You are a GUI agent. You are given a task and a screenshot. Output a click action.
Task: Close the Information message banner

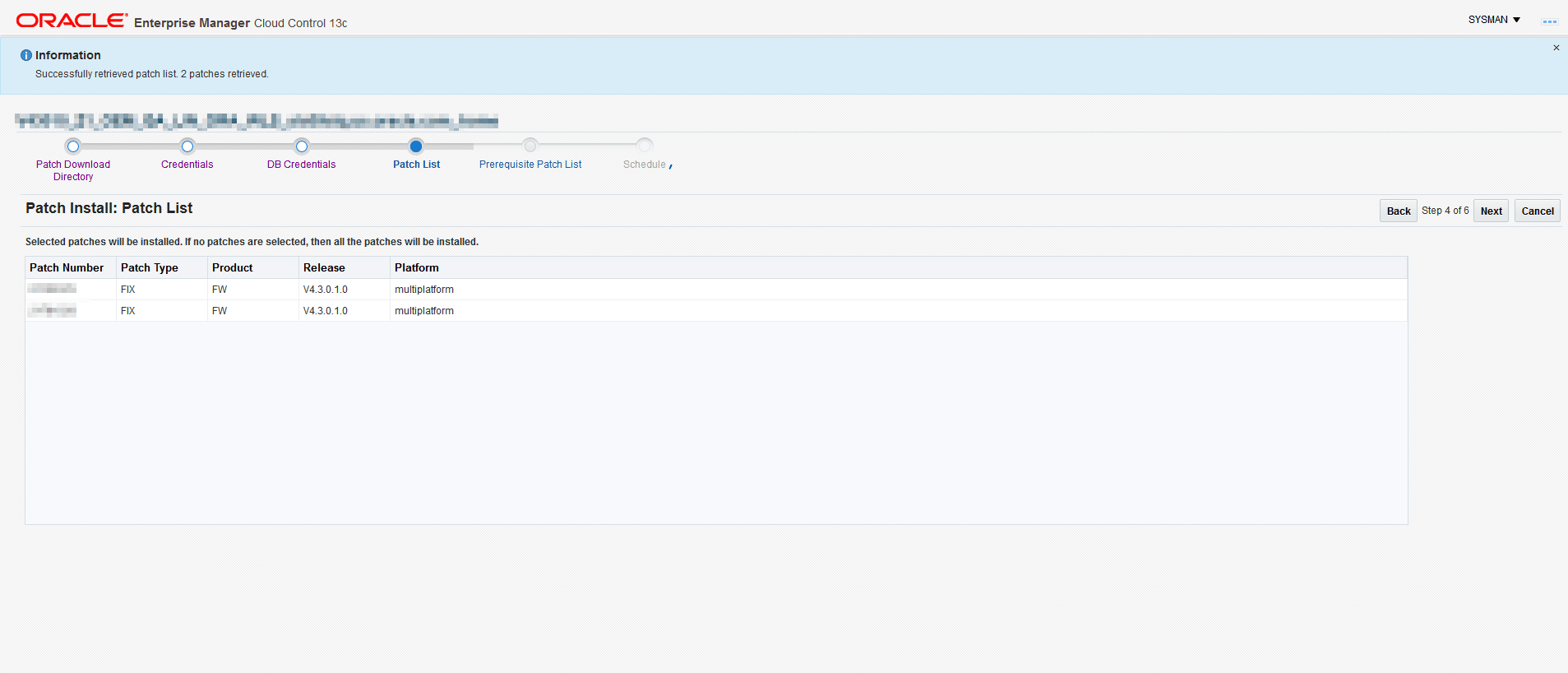tap(1556, 48)
